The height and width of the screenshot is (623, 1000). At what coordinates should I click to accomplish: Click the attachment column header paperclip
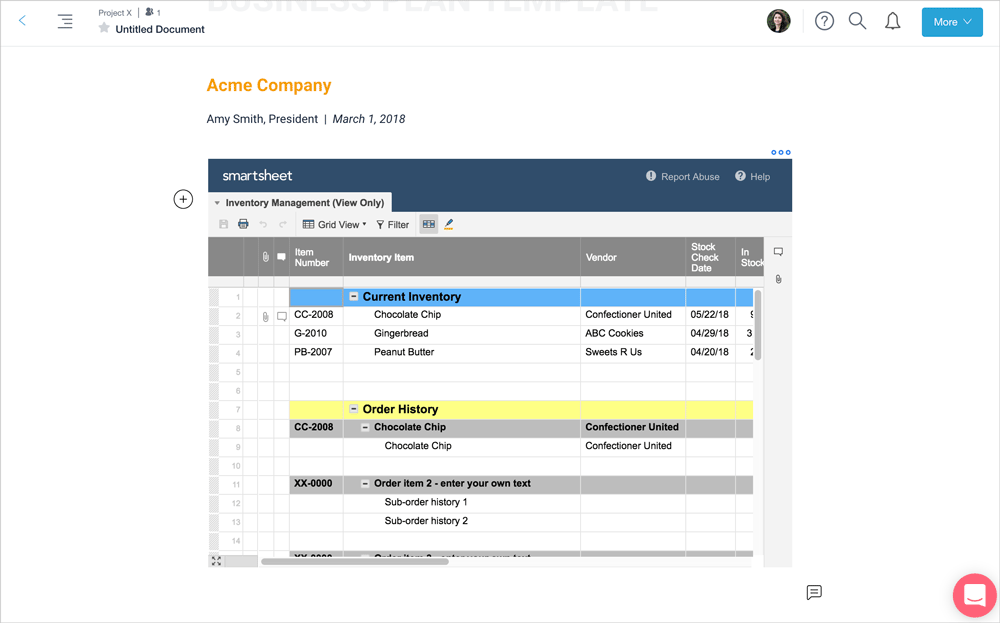265,257
